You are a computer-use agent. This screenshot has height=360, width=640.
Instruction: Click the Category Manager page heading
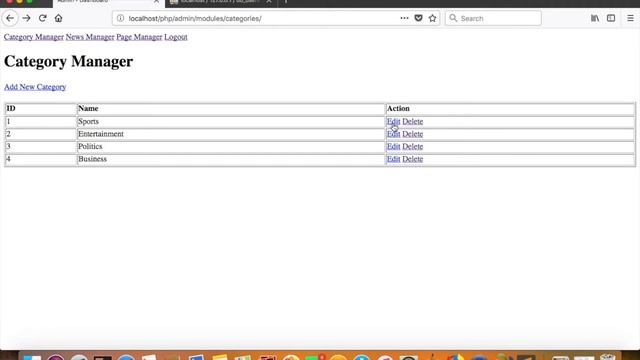pyautogui.click(x=69, y=62)
